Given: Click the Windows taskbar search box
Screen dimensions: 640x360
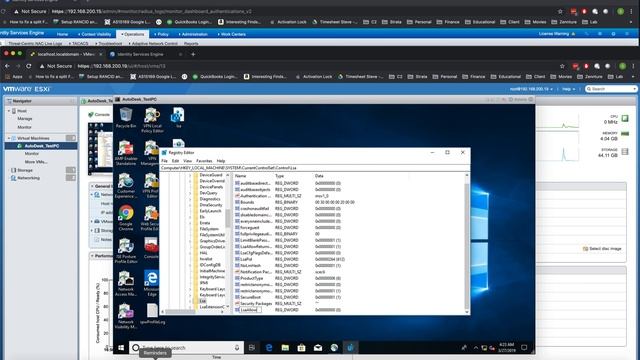Looking at the screenshot, I should point(187,348).
